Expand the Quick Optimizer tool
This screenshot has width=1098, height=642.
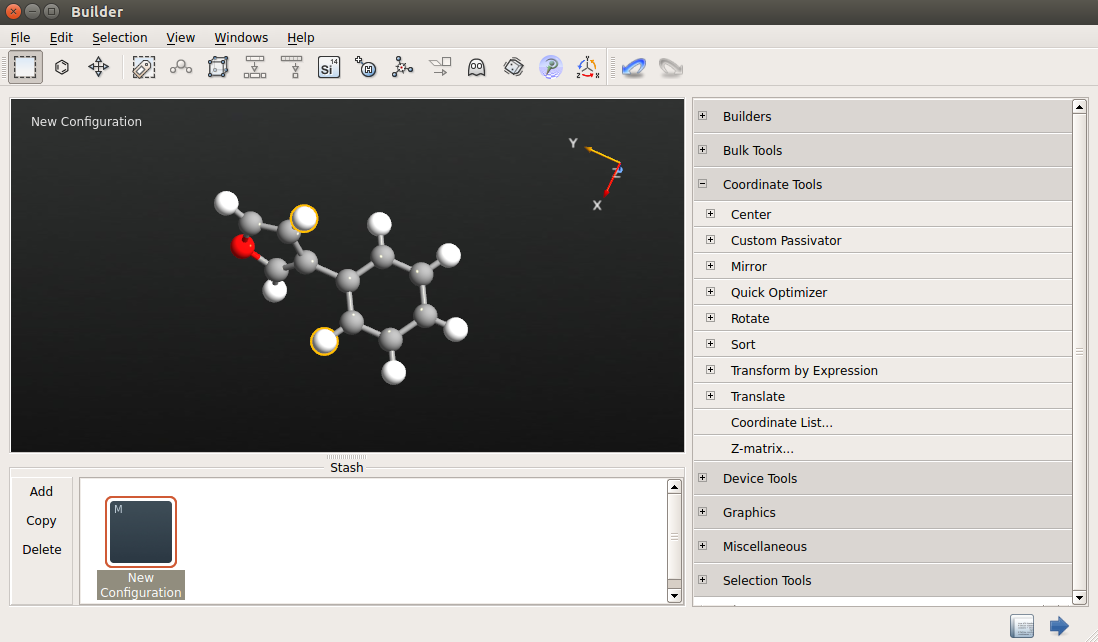tap(711, 292)
